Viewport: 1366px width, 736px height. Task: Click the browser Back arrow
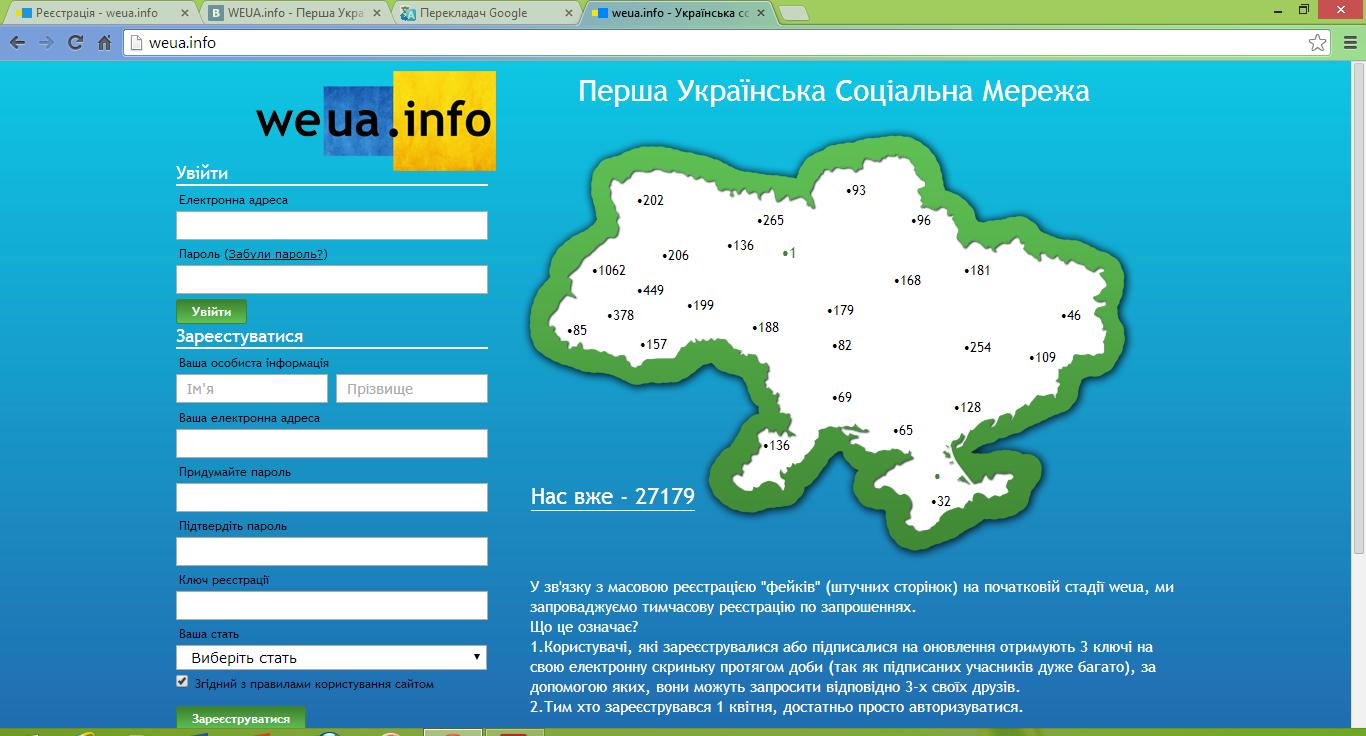[x=17, y=43]
